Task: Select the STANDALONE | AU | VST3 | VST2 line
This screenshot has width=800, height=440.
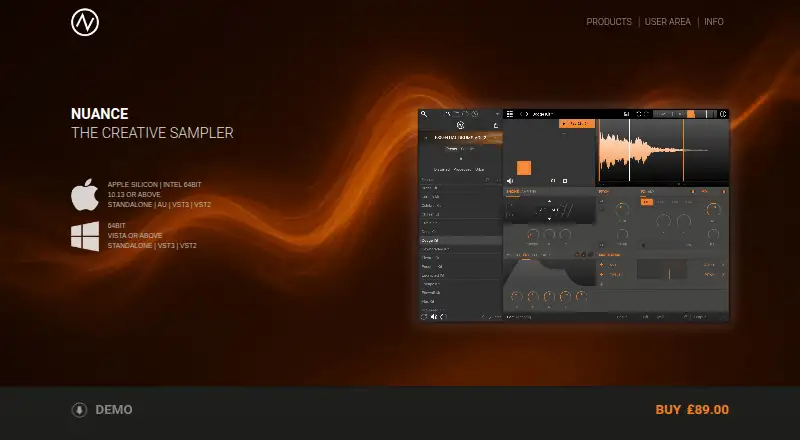Action: [159, 205]
